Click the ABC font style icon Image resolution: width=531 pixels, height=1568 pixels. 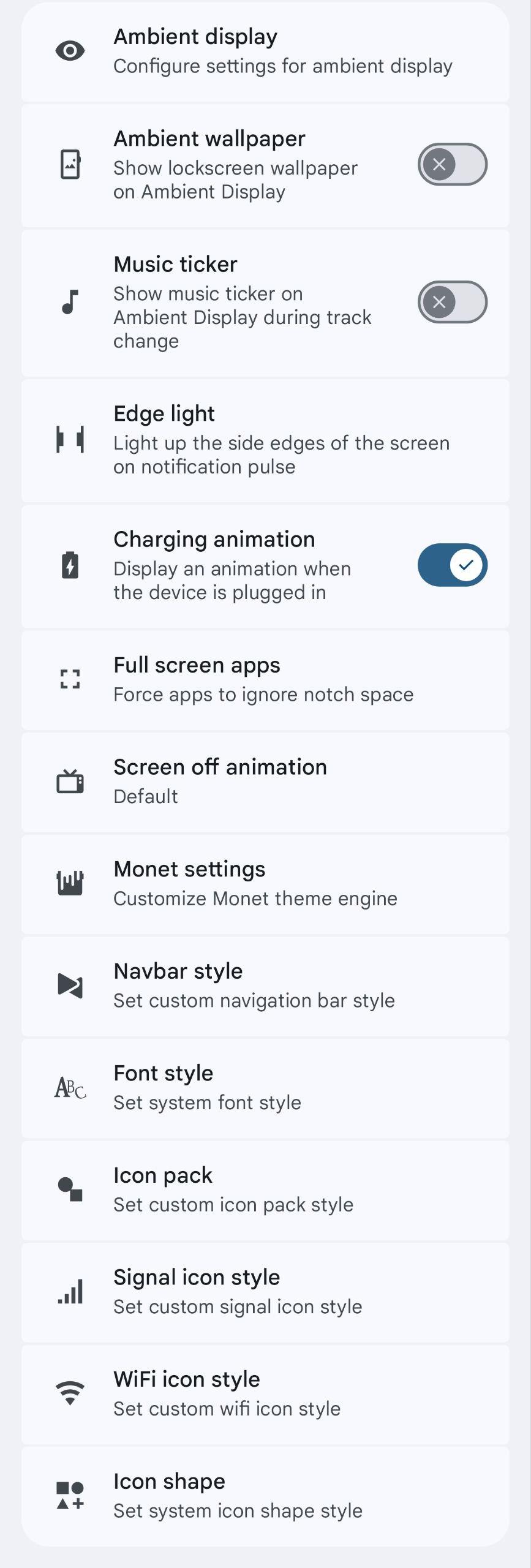coord(70,1088)
